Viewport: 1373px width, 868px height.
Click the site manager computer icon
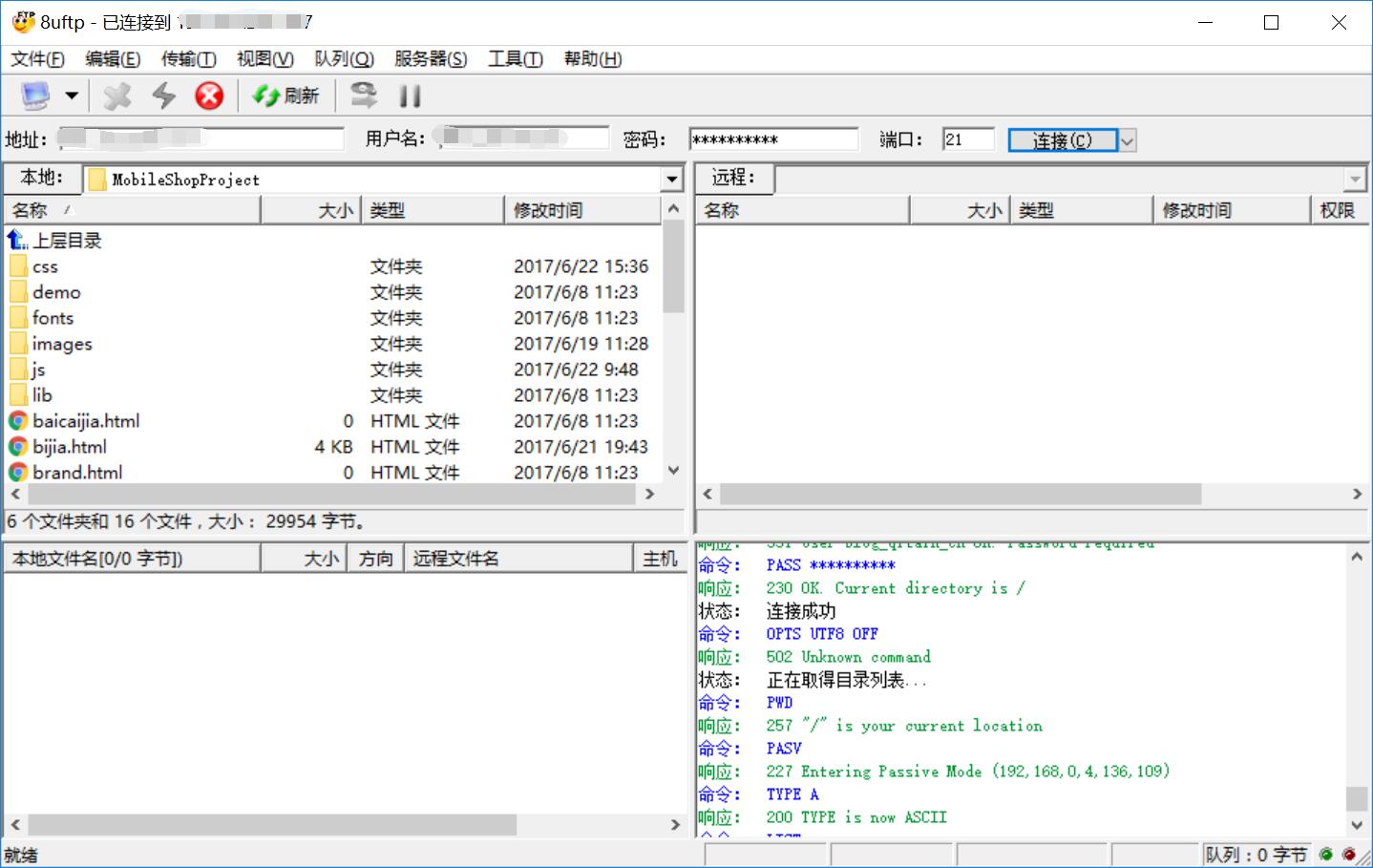[35, 95]
